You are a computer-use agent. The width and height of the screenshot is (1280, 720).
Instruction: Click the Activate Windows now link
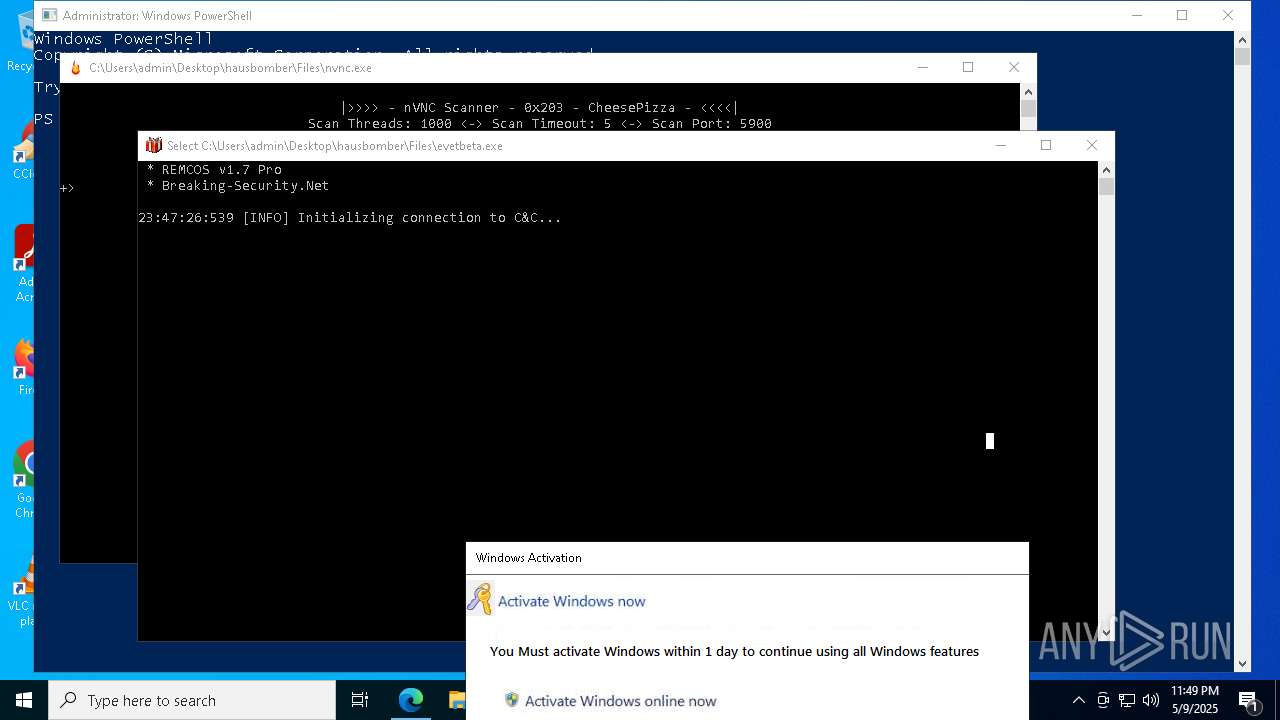(x=571, y=601)
